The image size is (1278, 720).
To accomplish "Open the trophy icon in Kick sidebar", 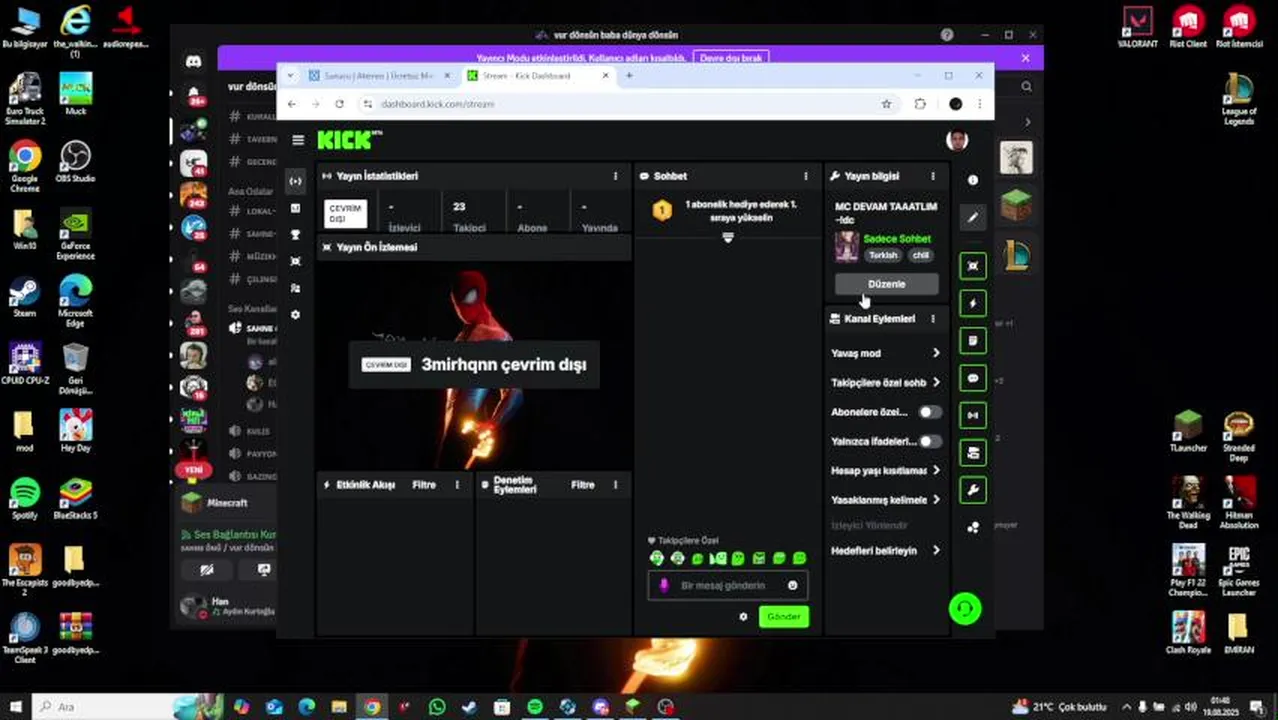I will [295, 234].
